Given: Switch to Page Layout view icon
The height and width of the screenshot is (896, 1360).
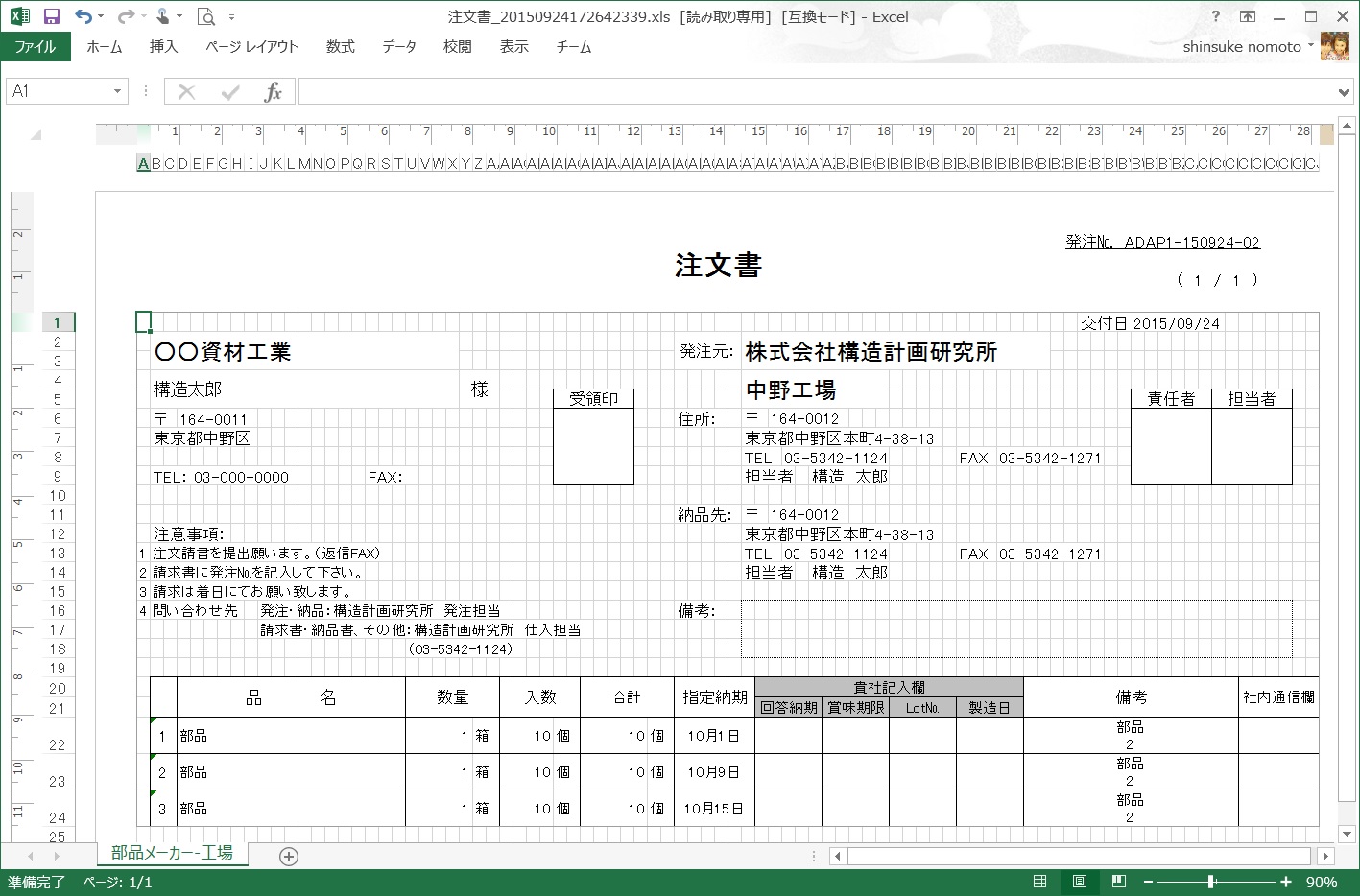Looking at the screenshot, I should click(1079, 882).
